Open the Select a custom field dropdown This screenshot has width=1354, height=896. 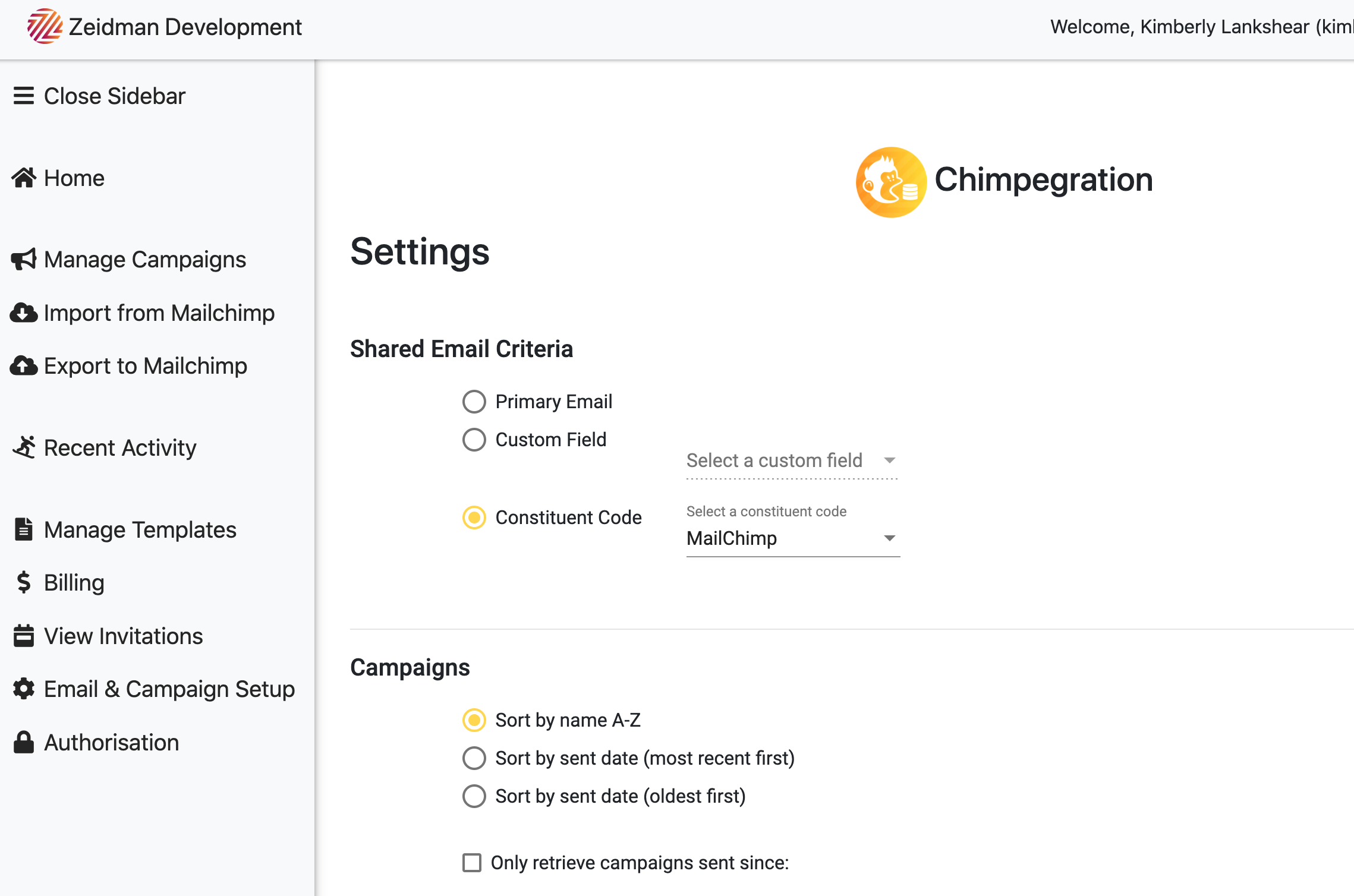coord(792,461)
